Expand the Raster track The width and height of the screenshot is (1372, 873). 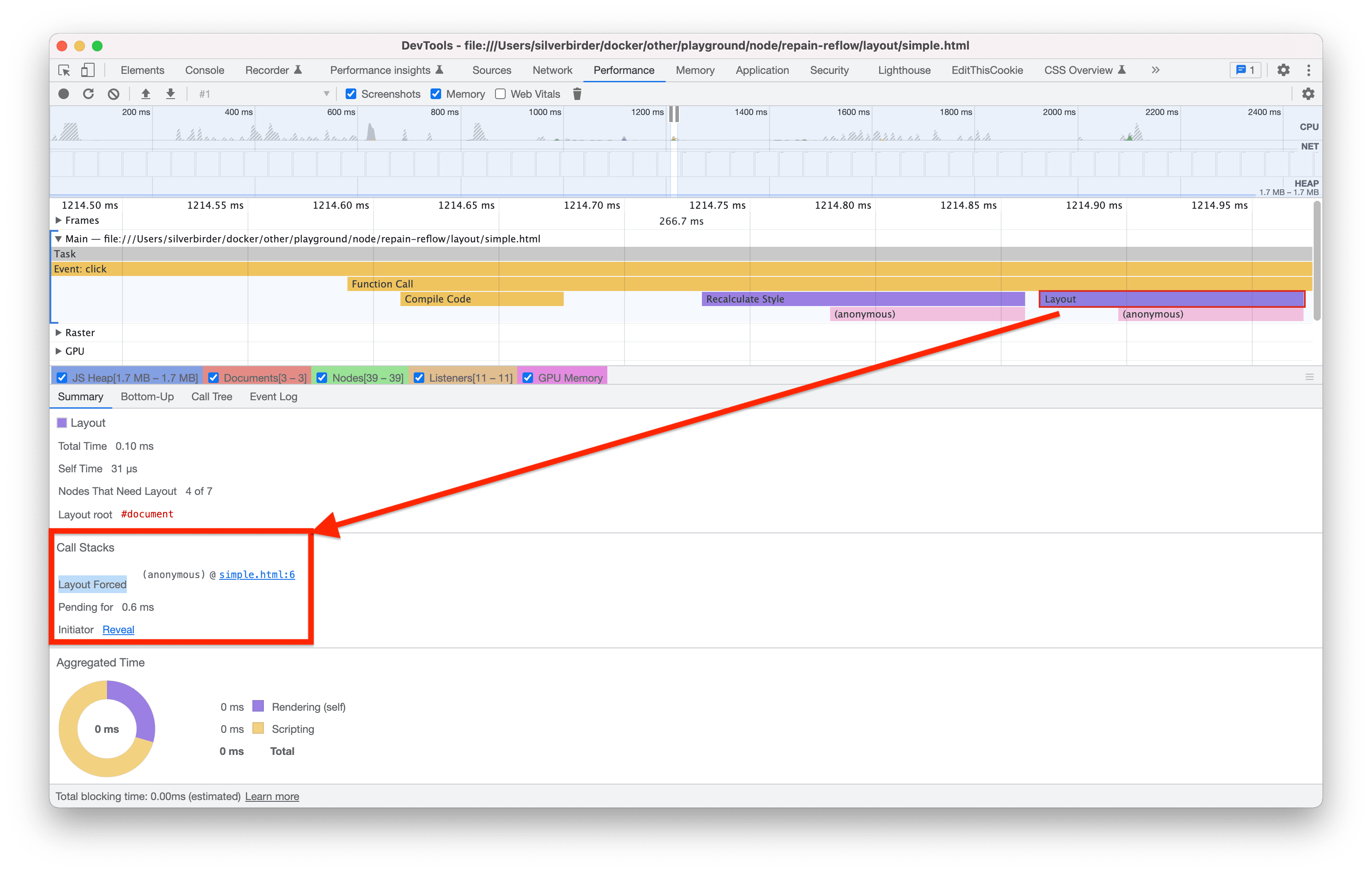(59, 333)
